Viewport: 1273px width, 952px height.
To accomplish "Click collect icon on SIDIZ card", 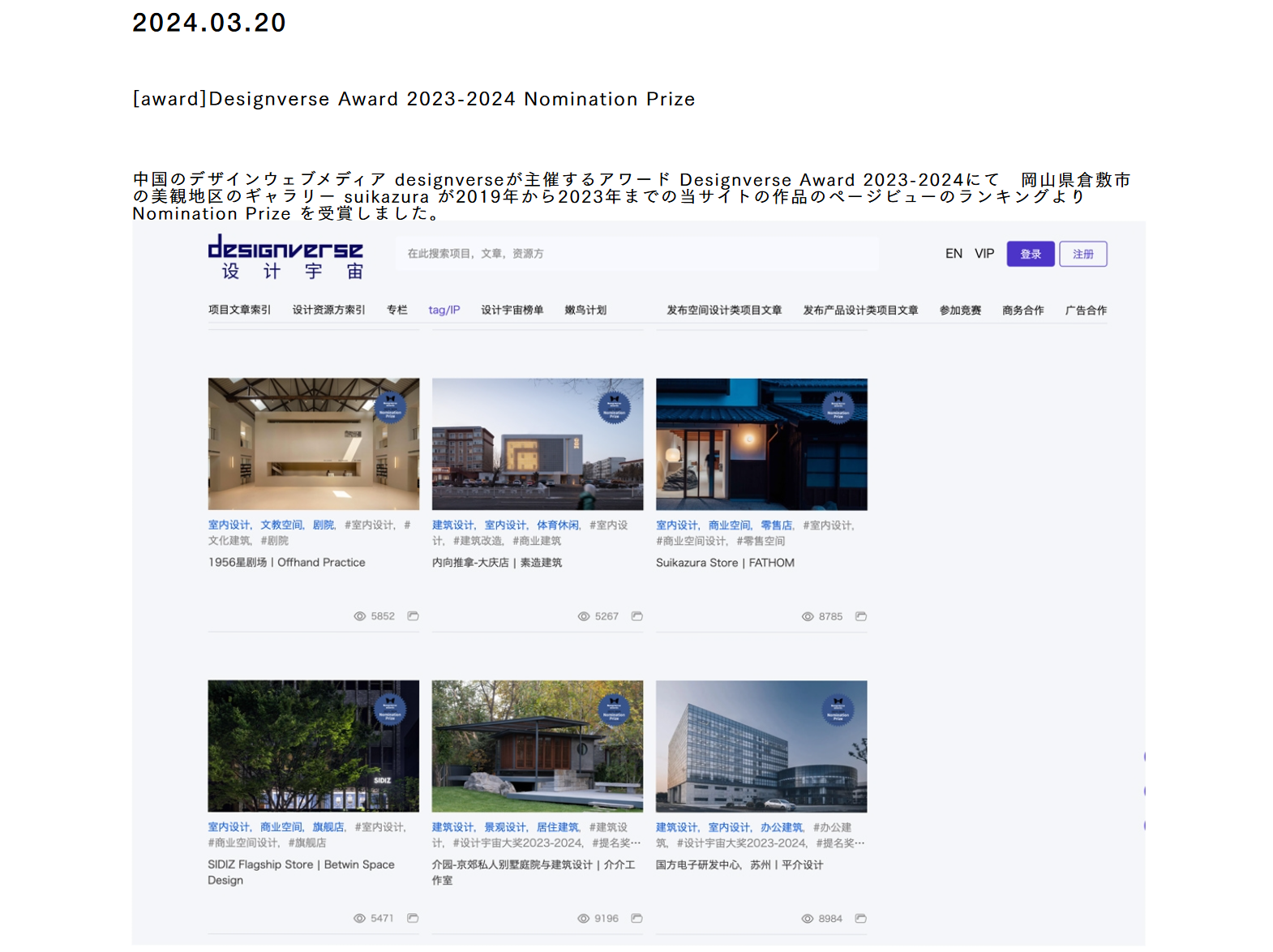I will coord(413,918).
